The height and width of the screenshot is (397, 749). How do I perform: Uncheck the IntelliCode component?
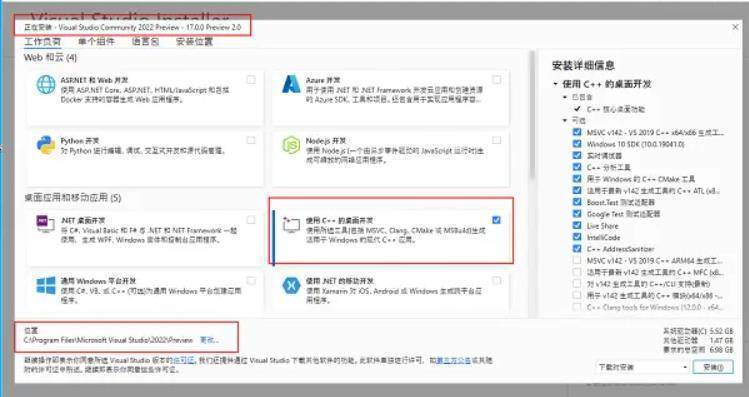click(577, 237)
